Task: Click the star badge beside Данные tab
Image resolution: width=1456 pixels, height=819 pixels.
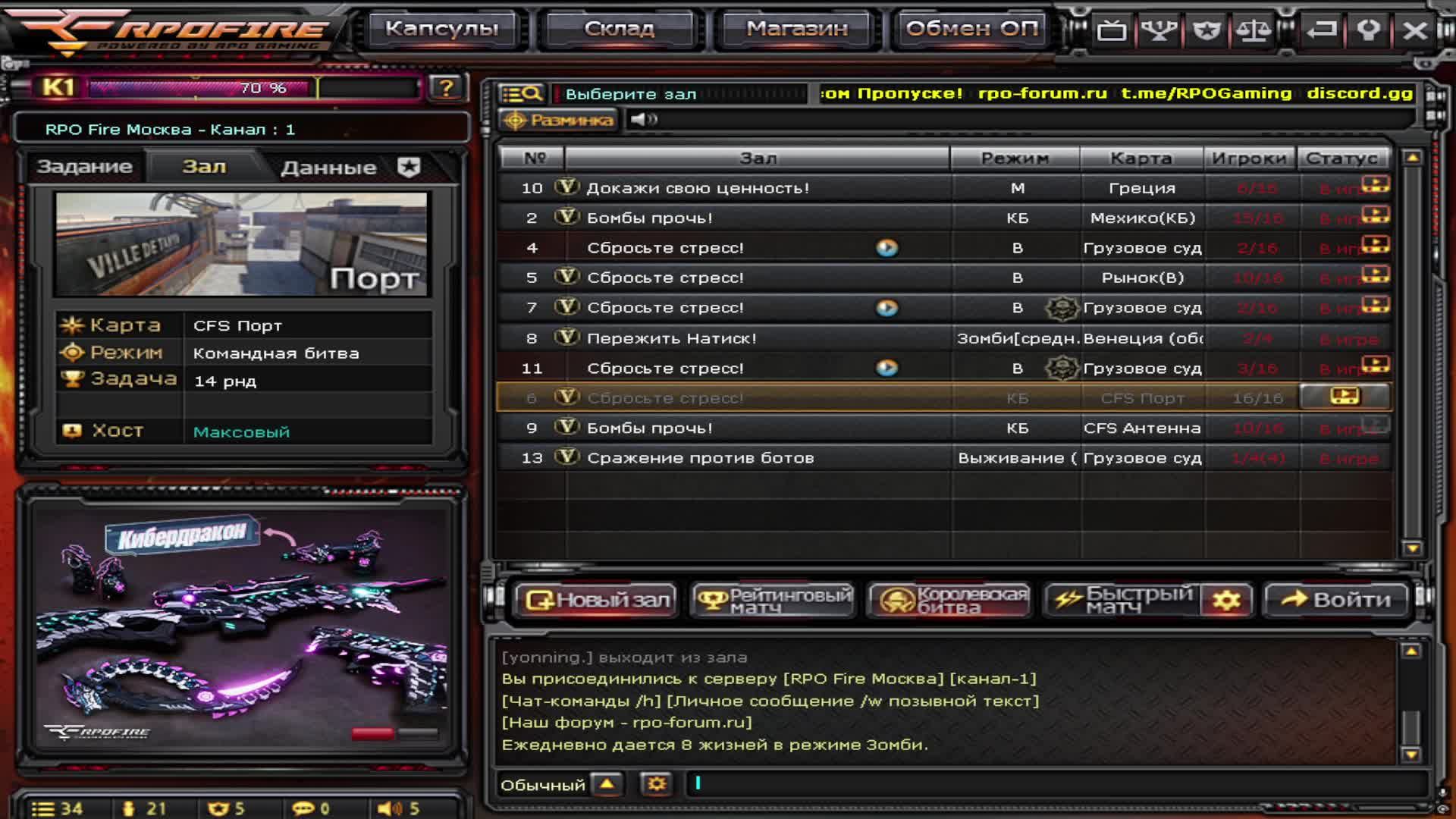Action: (409, 167)
